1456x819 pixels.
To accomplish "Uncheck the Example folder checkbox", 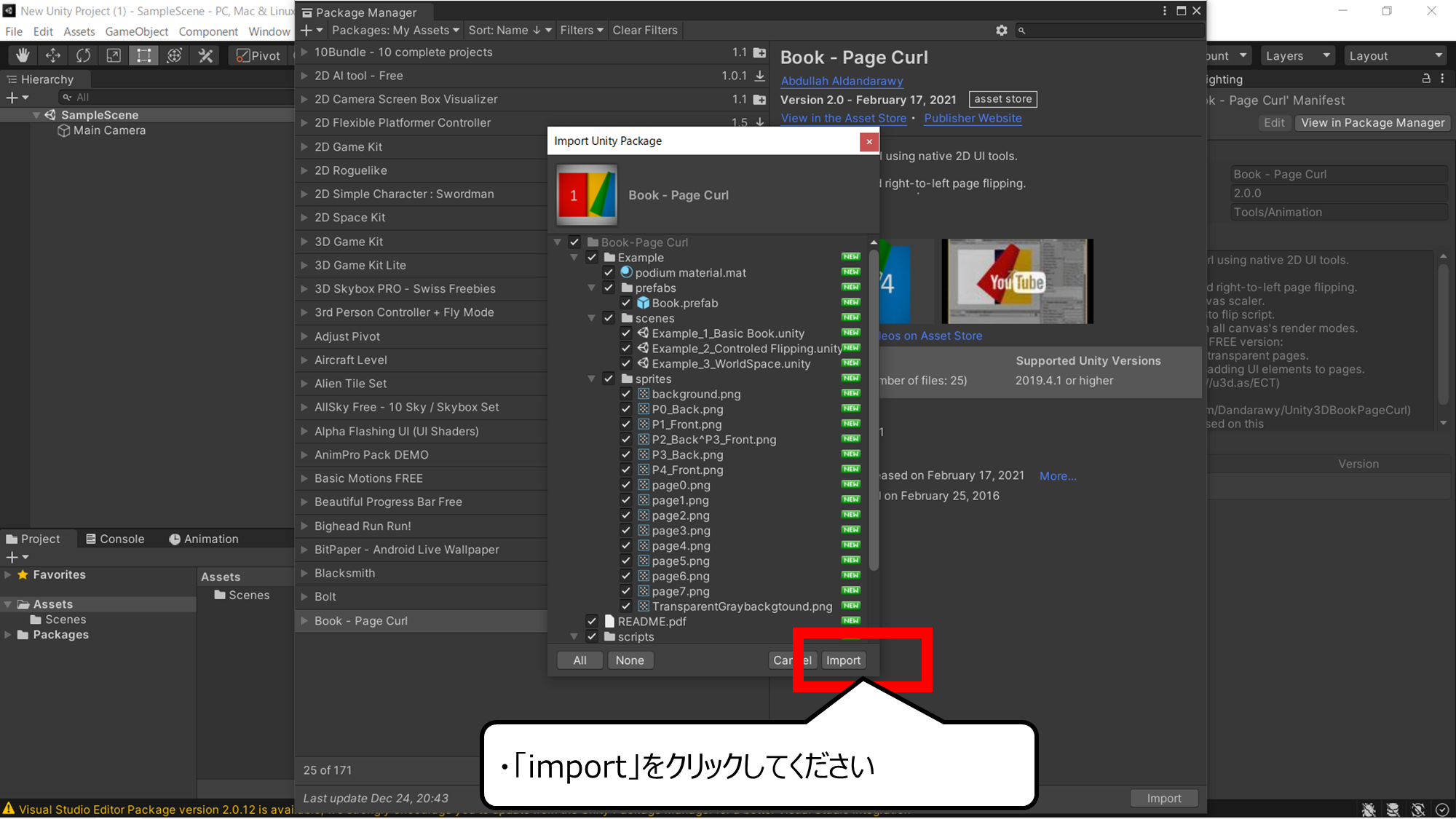I will tap(592, 258).
